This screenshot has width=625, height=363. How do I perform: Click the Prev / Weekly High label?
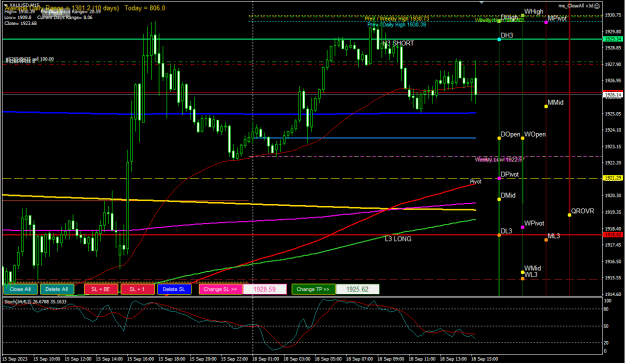[x=397, y=19]
